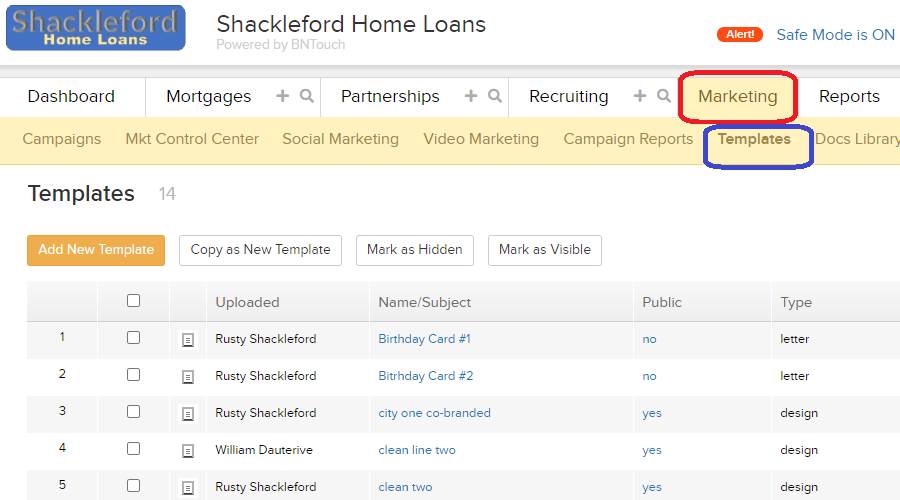Check the box for row 1 Birthday Card #1
Screen dimensions: 900x500
pyautogui.click(x=133, y=338)
